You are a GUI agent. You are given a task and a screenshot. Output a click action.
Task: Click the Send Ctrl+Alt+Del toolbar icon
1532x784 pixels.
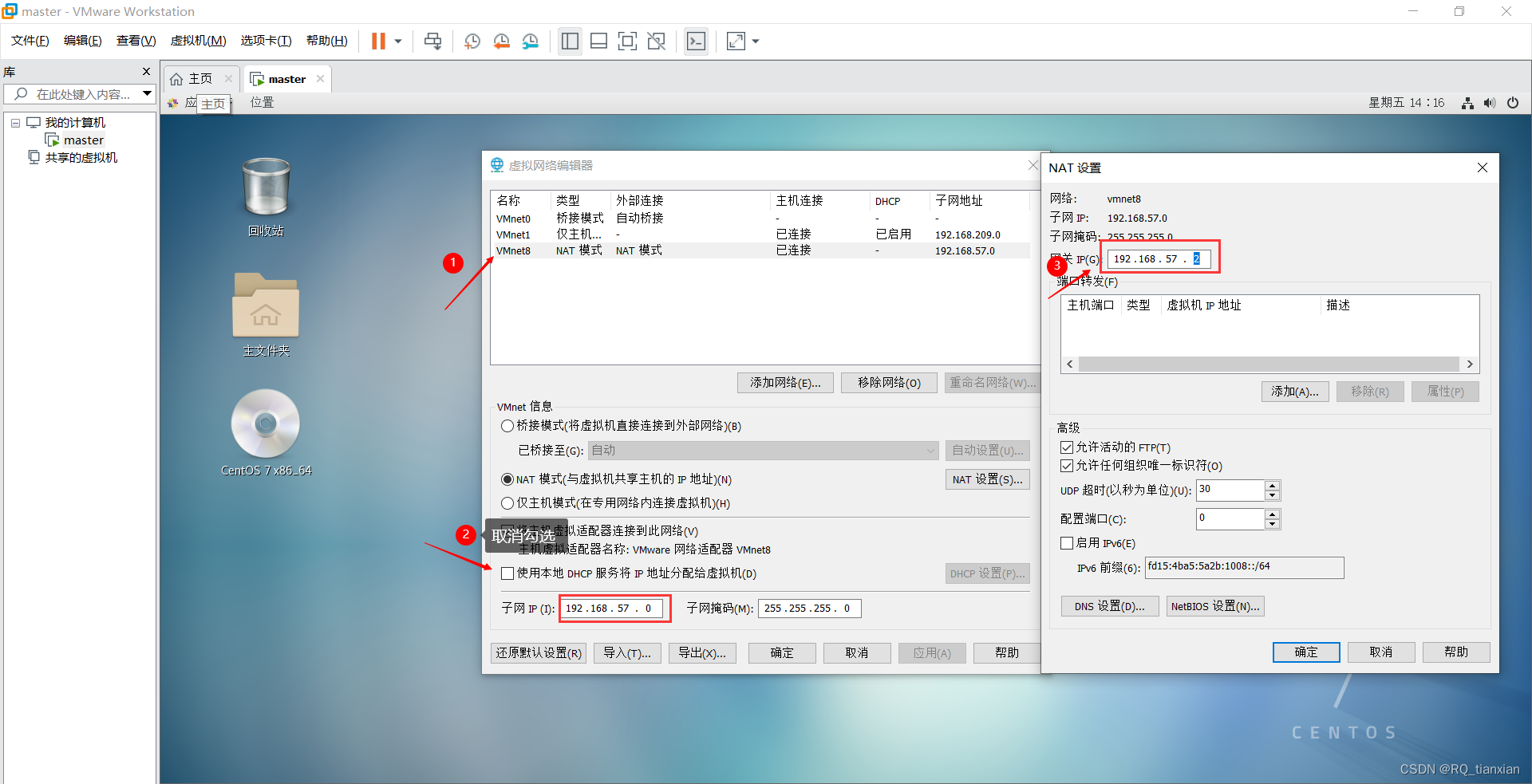433,41
